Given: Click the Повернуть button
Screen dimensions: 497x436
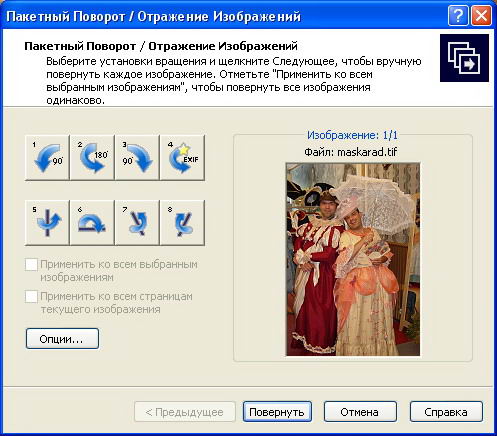Looking at the screenshot, I should (x=277, y=412).
